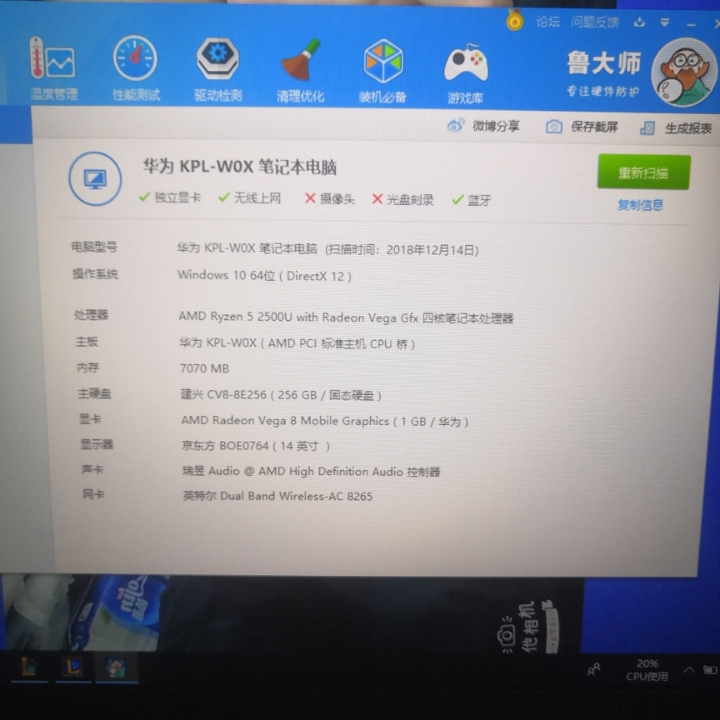Expand the system tray hidden icons chevron

coord(689,670)
